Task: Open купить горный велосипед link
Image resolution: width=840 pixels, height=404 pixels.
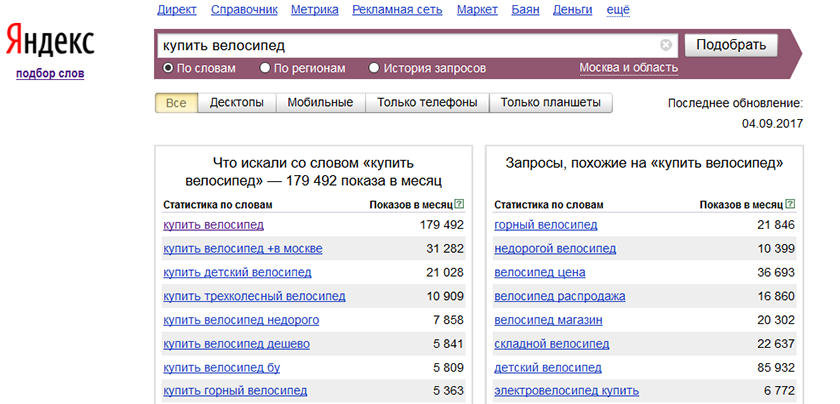Action: coord(235,391)
